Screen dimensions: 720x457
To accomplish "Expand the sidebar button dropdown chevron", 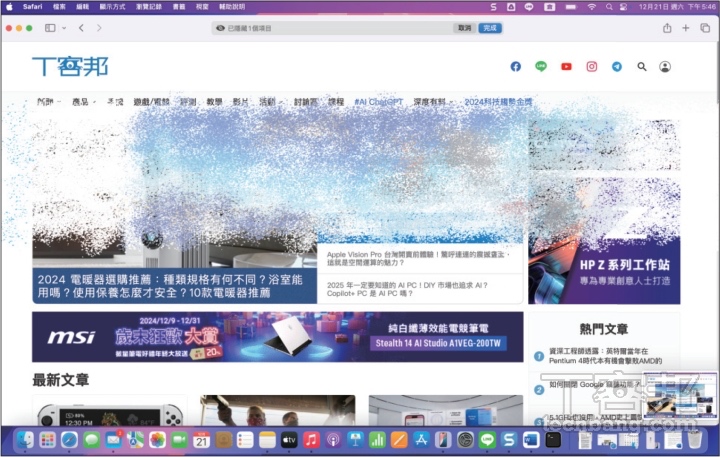I will pos(64,28).
